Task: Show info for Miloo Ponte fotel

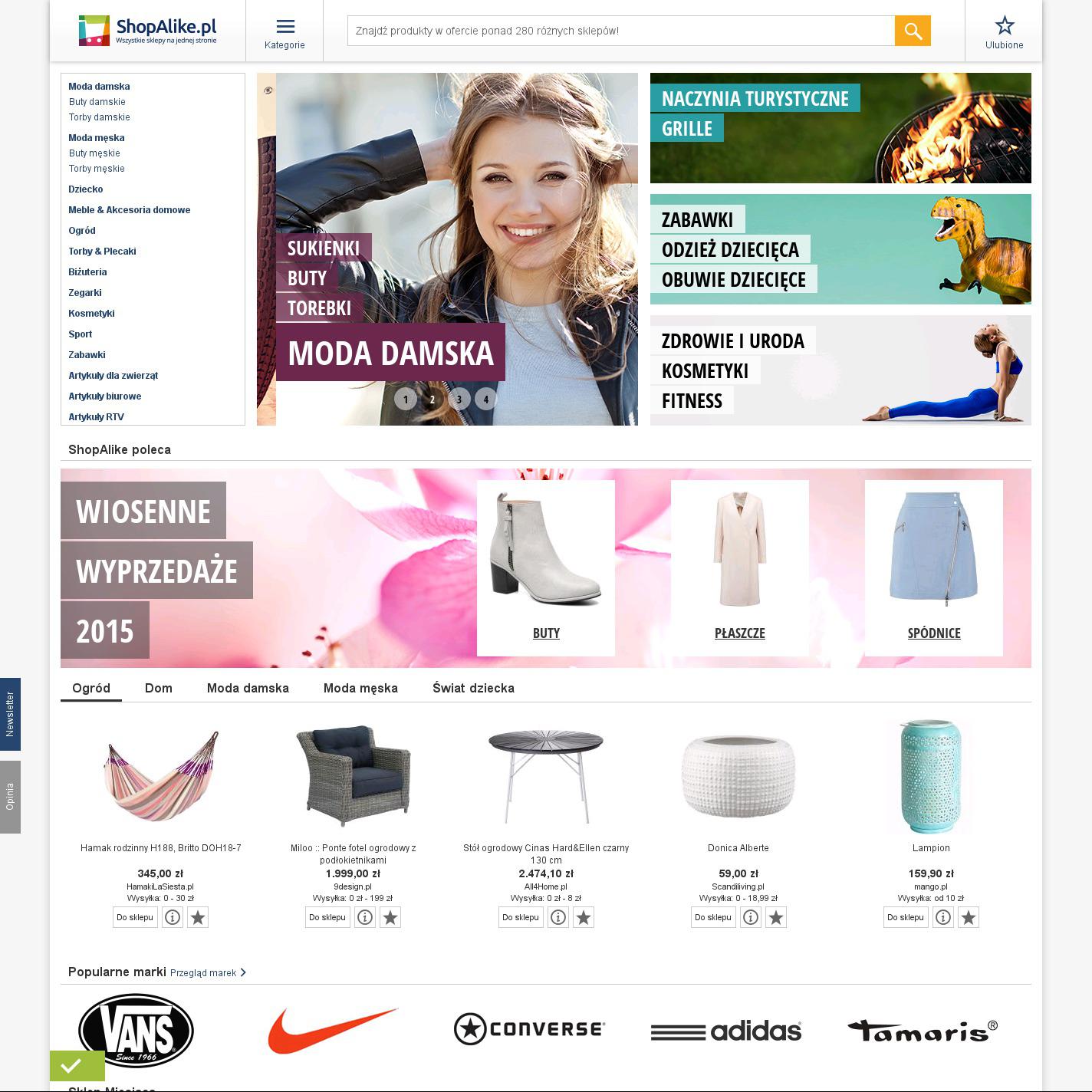Action: (x=365, y=917)
